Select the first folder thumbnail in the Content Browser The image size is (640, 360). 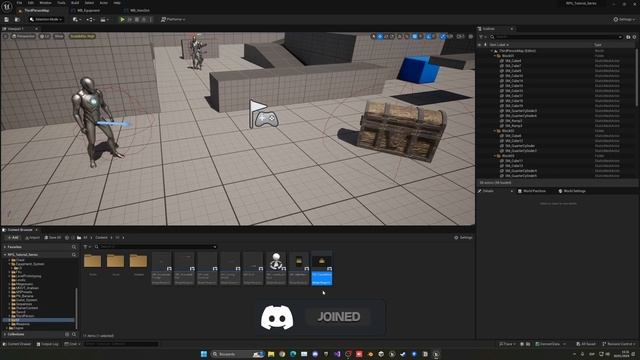click(93, 261)
